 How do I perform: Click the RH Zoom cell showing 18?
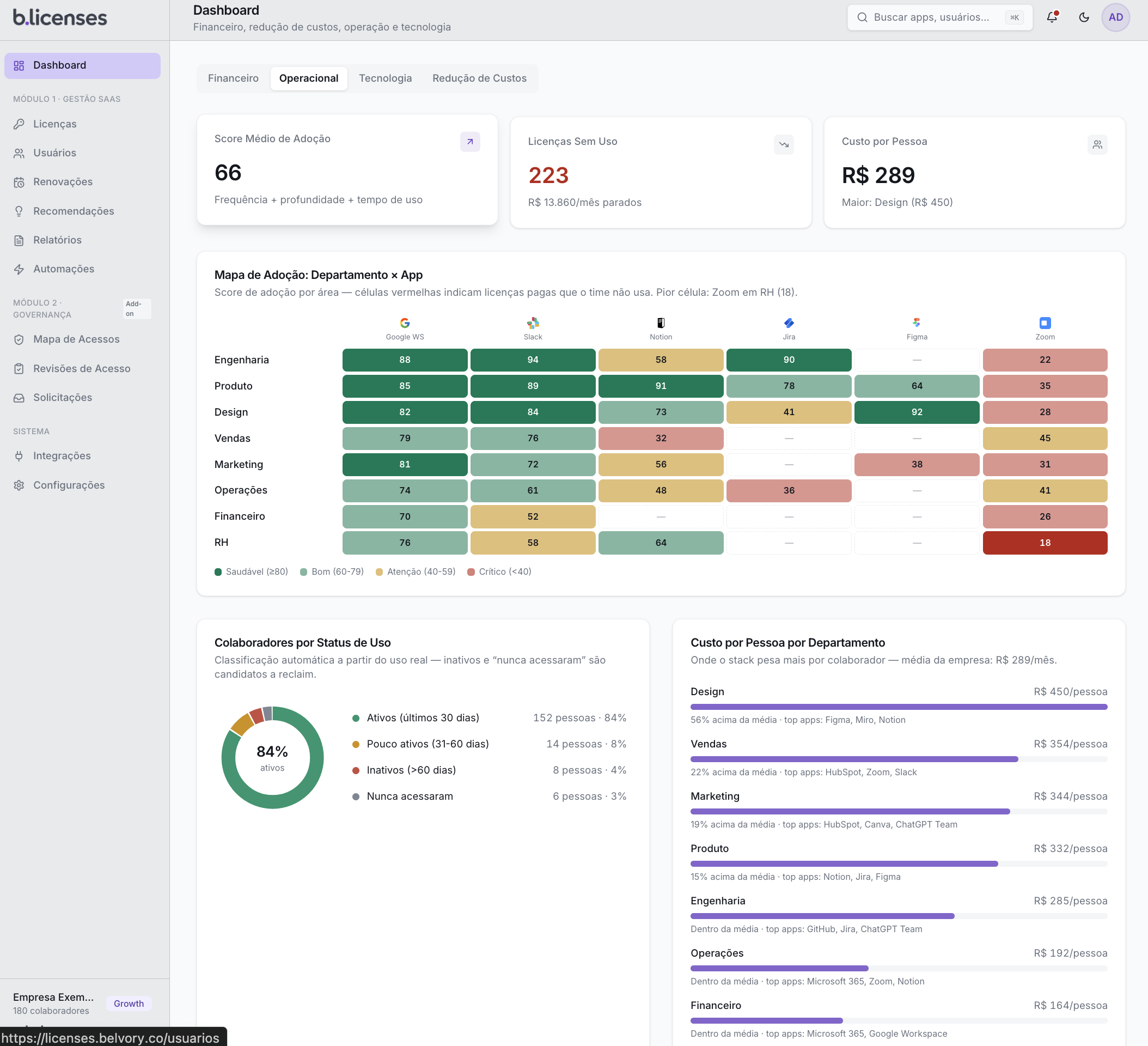[1045, 543]
